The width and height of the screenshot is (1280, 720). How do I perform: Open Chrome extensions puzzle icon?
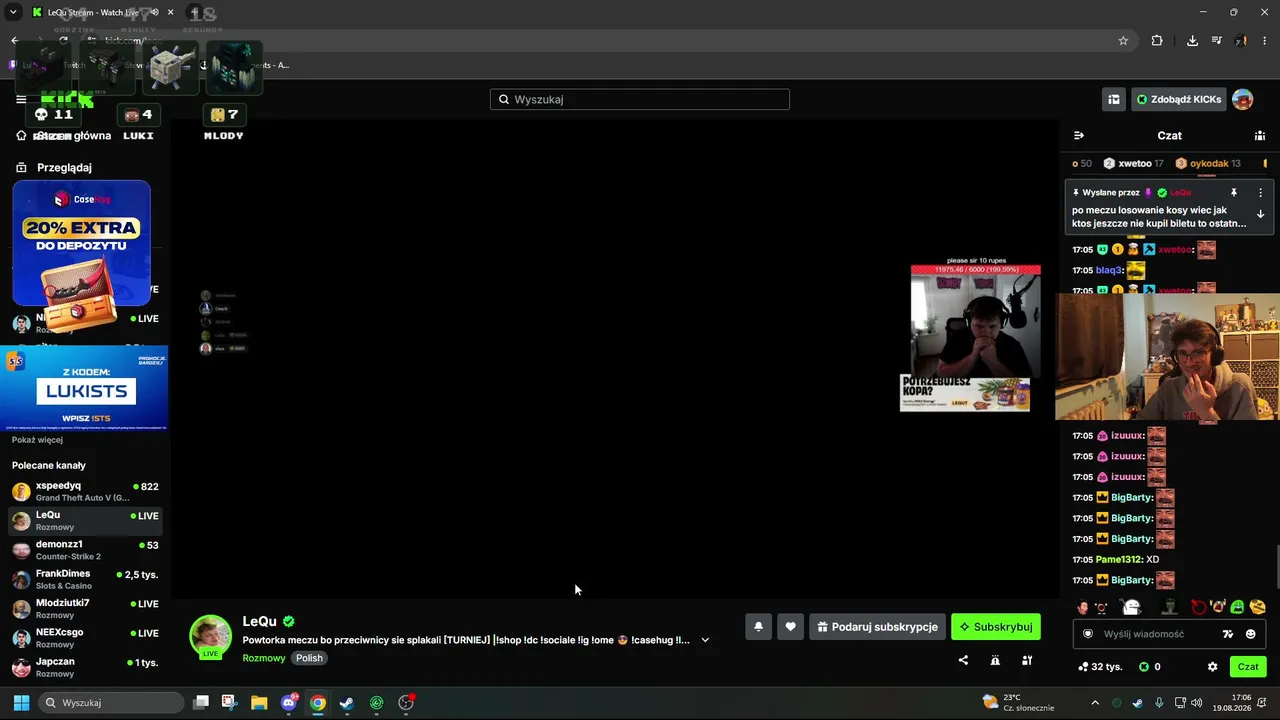[x=1157, y=41]
